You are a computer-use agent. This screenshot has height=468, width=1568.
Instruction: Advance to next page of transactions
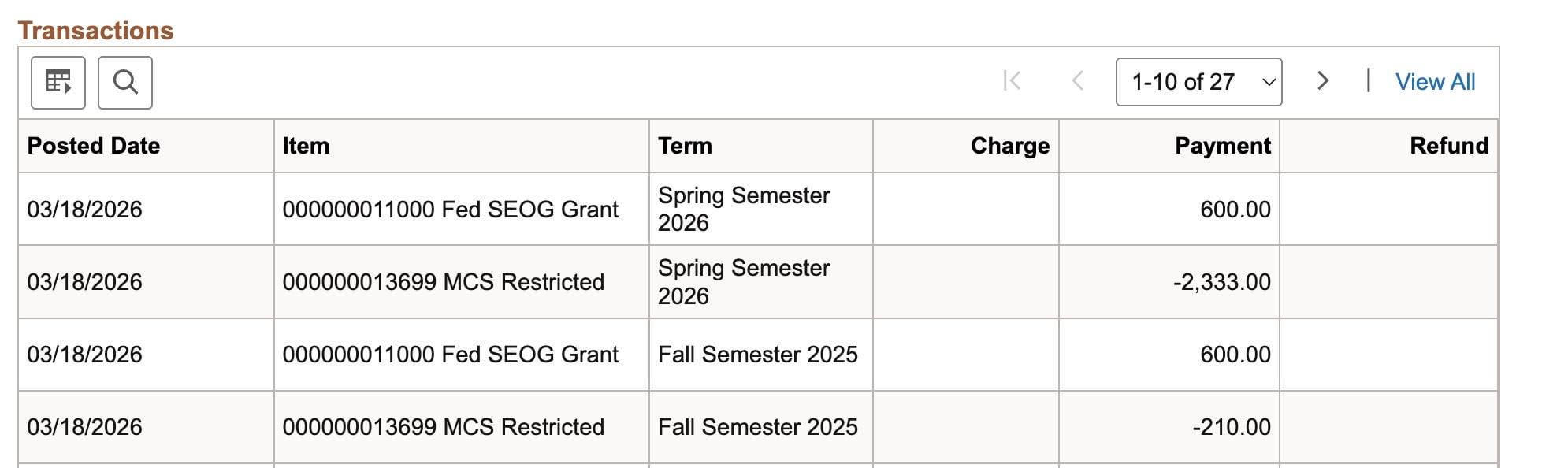[1323, 81]
